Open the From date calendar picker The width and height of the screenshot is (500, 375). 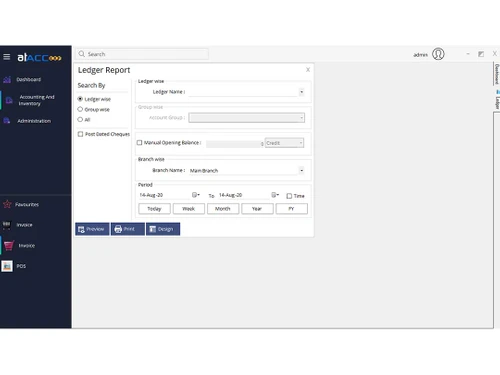coord(196,195)
